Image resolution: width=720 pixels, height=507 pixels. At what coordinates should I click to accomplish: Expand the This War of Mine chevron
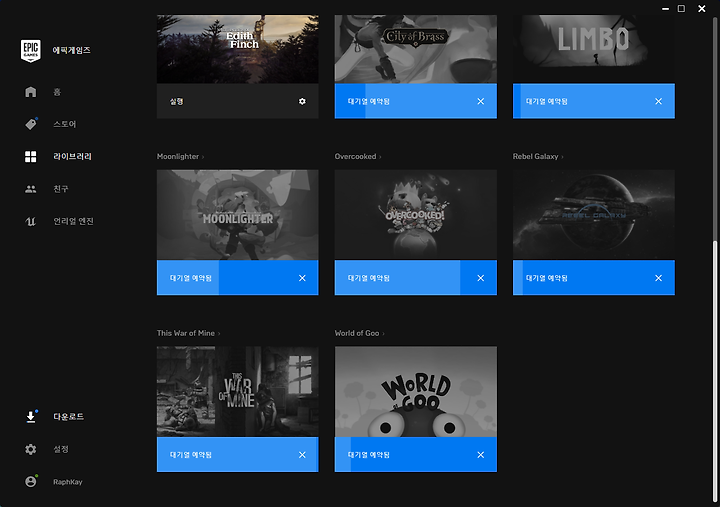(219, 334)
